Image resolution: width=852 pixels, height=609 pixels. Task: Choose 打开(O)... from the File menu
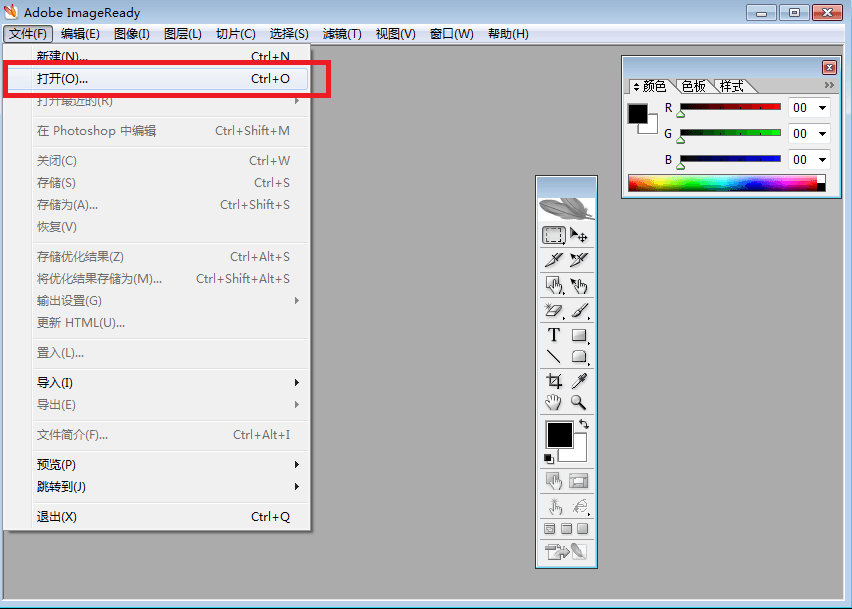click(157, 79)
